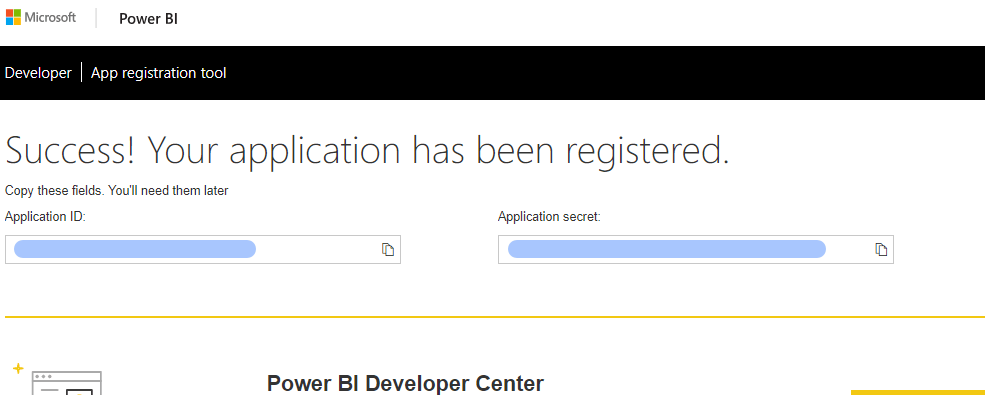Image resolution: width=985 pixels, height=395 pixels.
Task: Open the App registration tool link
Action: tap(158, 73)
